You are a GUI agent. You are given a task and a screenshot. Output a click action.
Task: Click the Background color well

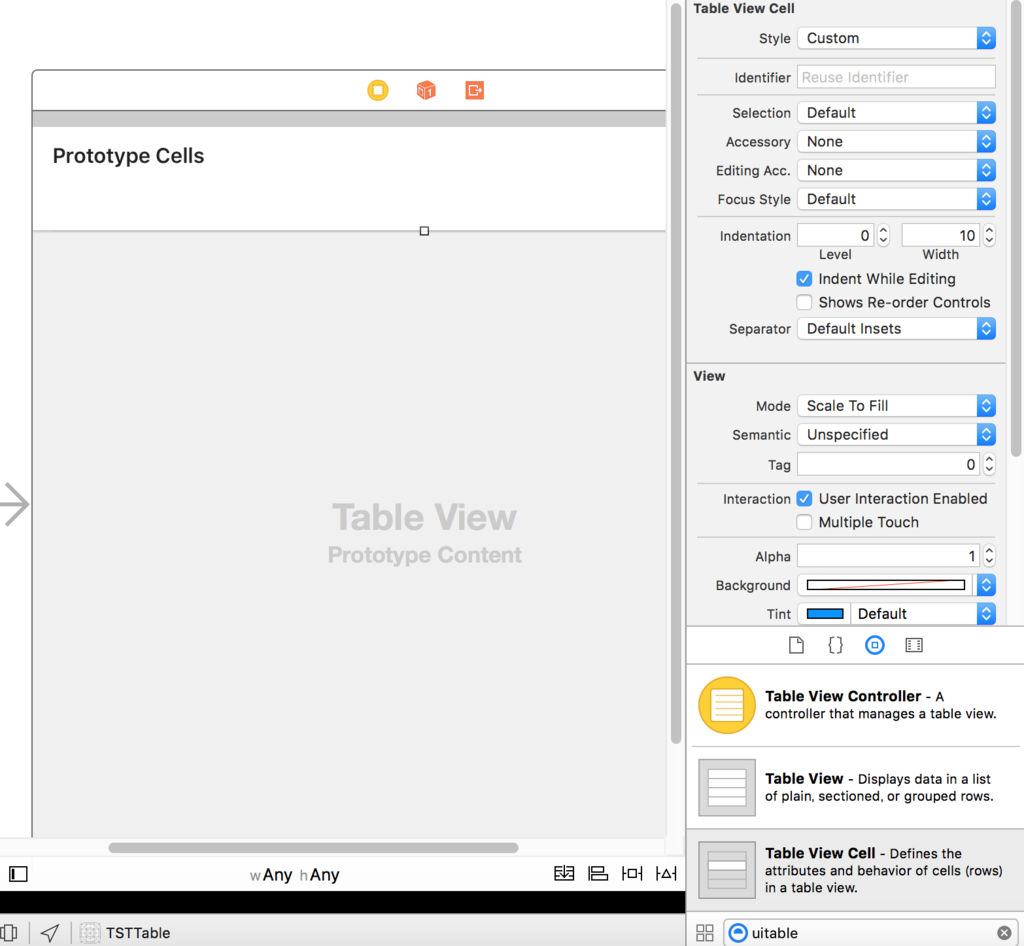[886, 585]
